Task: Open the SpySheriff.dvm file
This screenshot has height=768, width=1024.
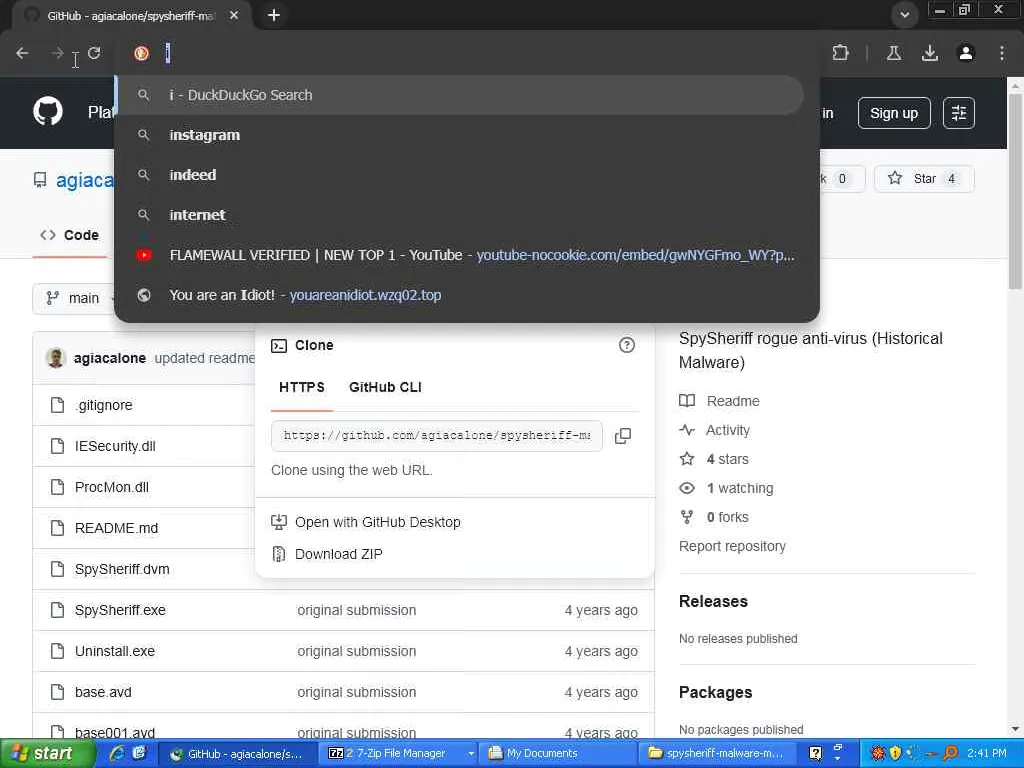Action: click(x=122, y=569)
